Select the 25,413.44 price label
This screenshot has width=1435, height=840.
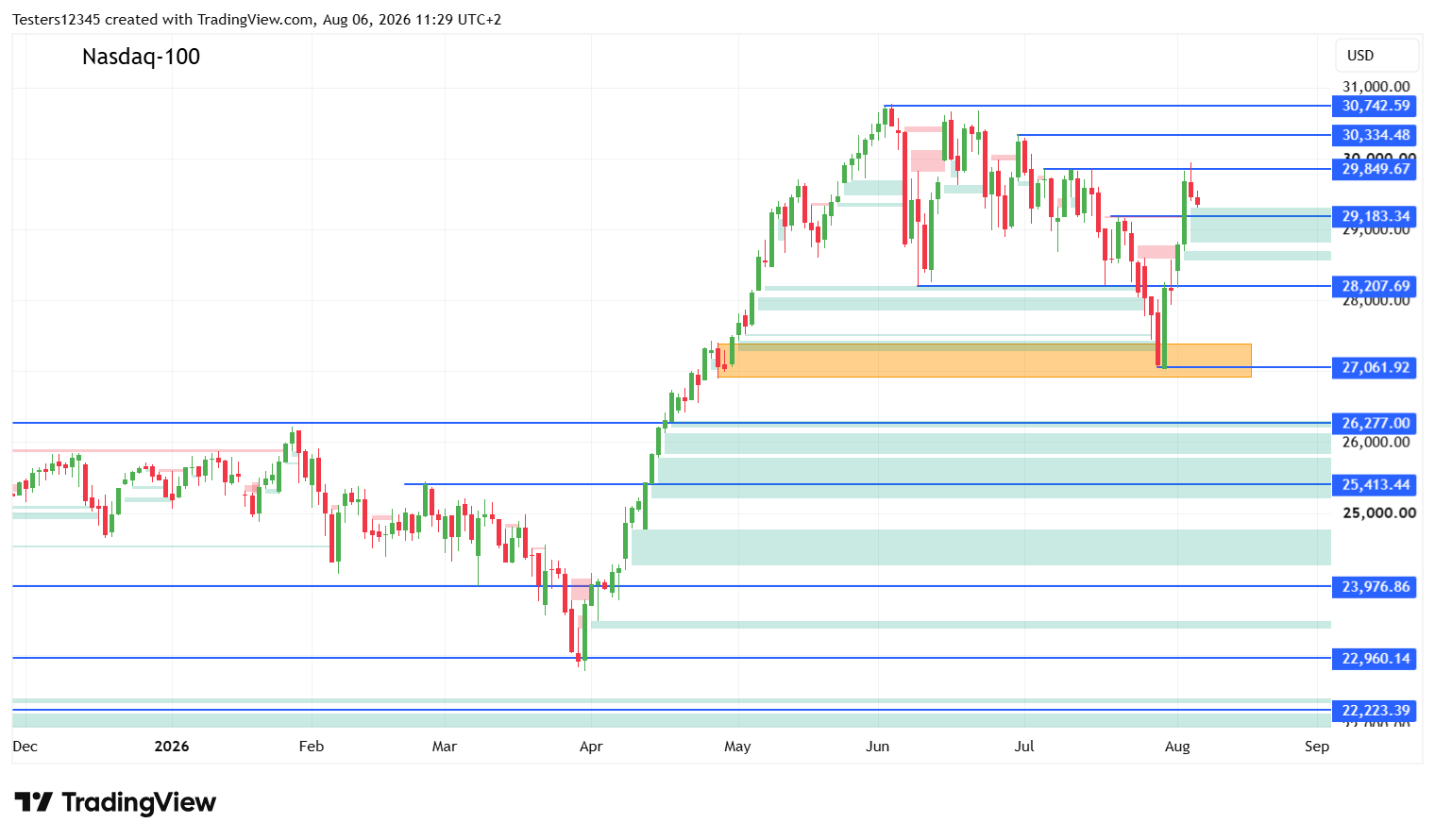(x=1376, y=484)
